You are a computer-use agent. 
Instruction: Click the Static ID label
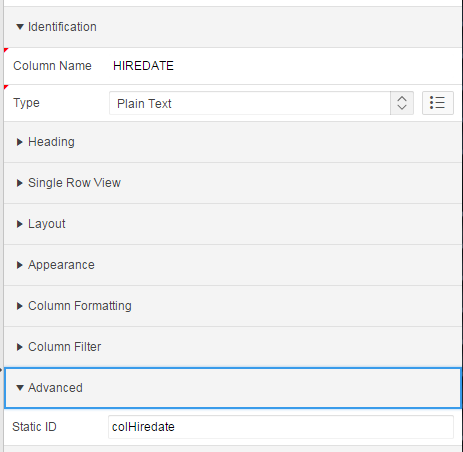(x=34, y=427)
